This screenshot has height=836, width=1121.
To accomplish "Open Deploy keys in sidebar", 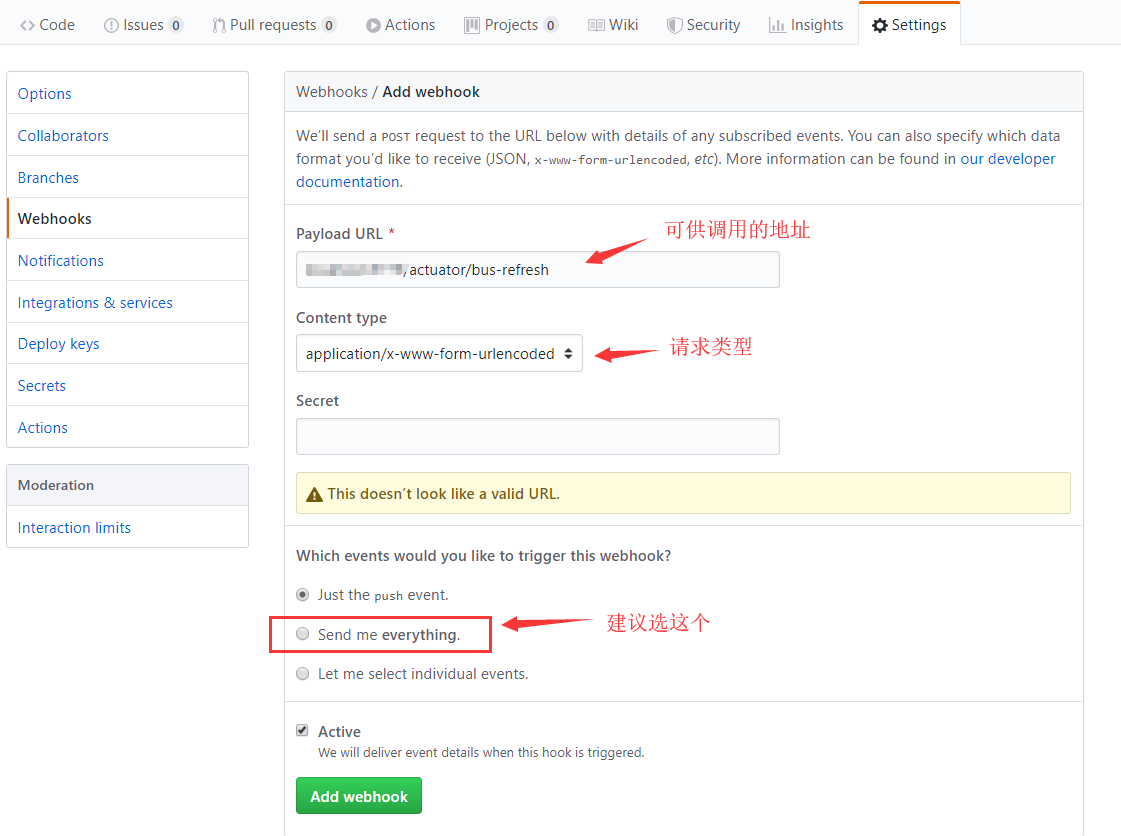I will (x=59, y=344).
